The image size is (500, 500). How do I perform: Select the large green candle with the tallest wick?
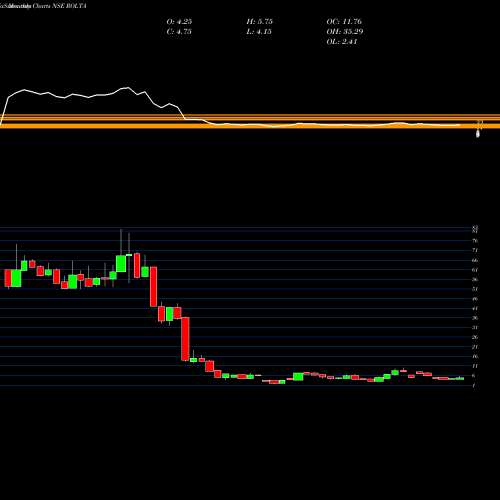pyautogui.click(x=121, y=263)
